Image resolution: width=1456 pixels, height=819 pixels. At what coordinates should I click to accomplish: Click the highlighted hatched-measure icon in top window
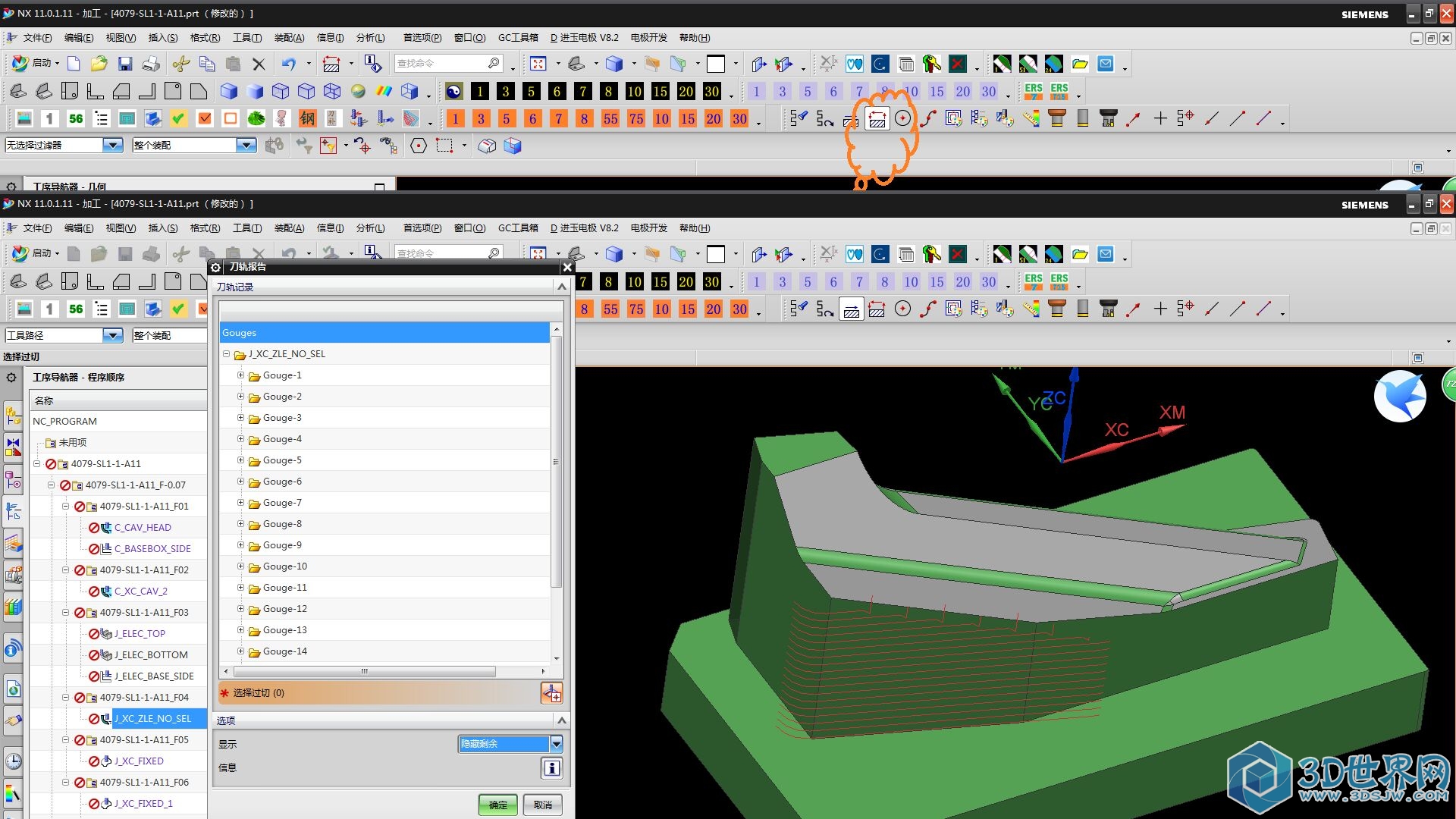[877, 118]
